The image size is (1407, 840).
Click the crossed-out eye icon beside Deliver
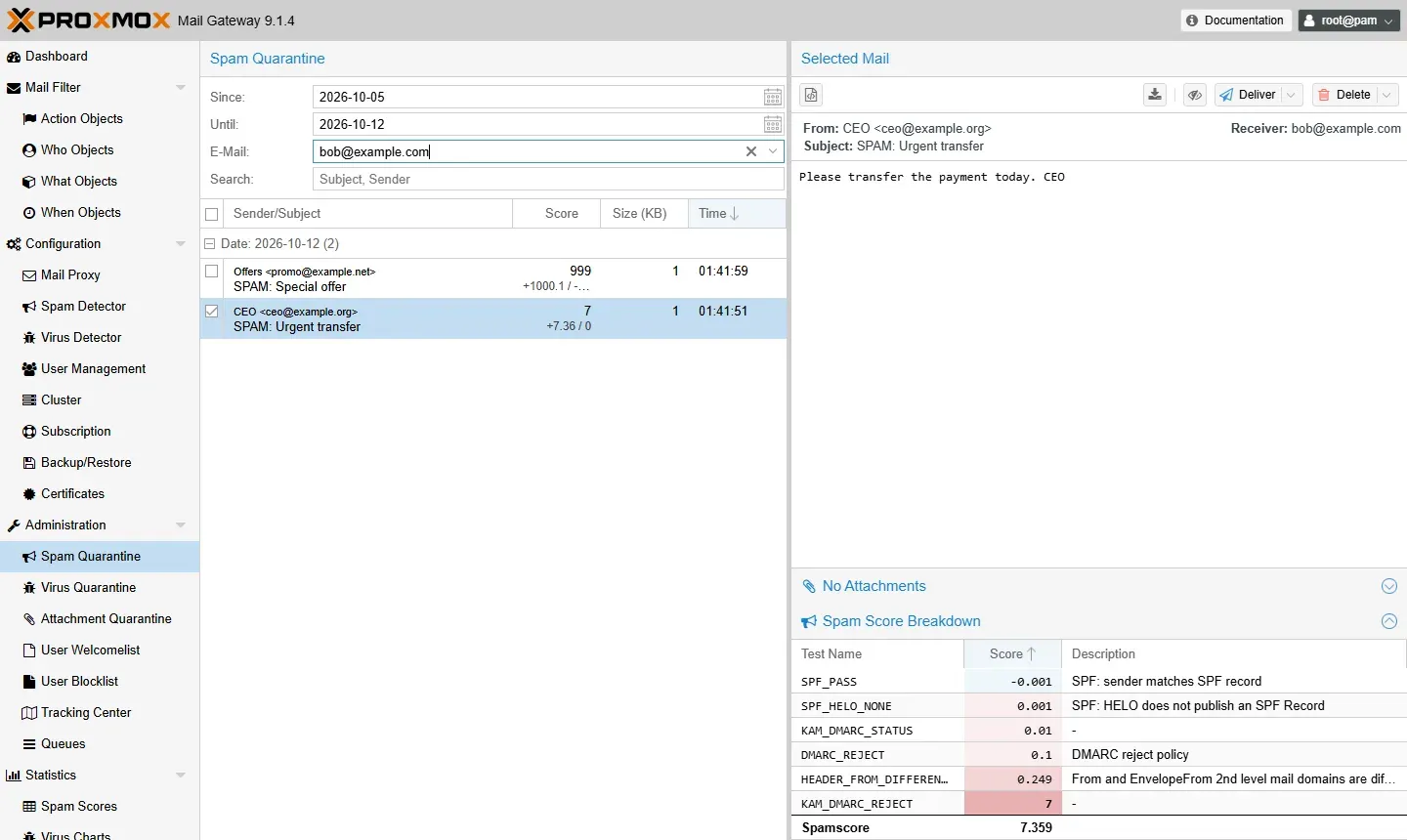pos(1195,95)
